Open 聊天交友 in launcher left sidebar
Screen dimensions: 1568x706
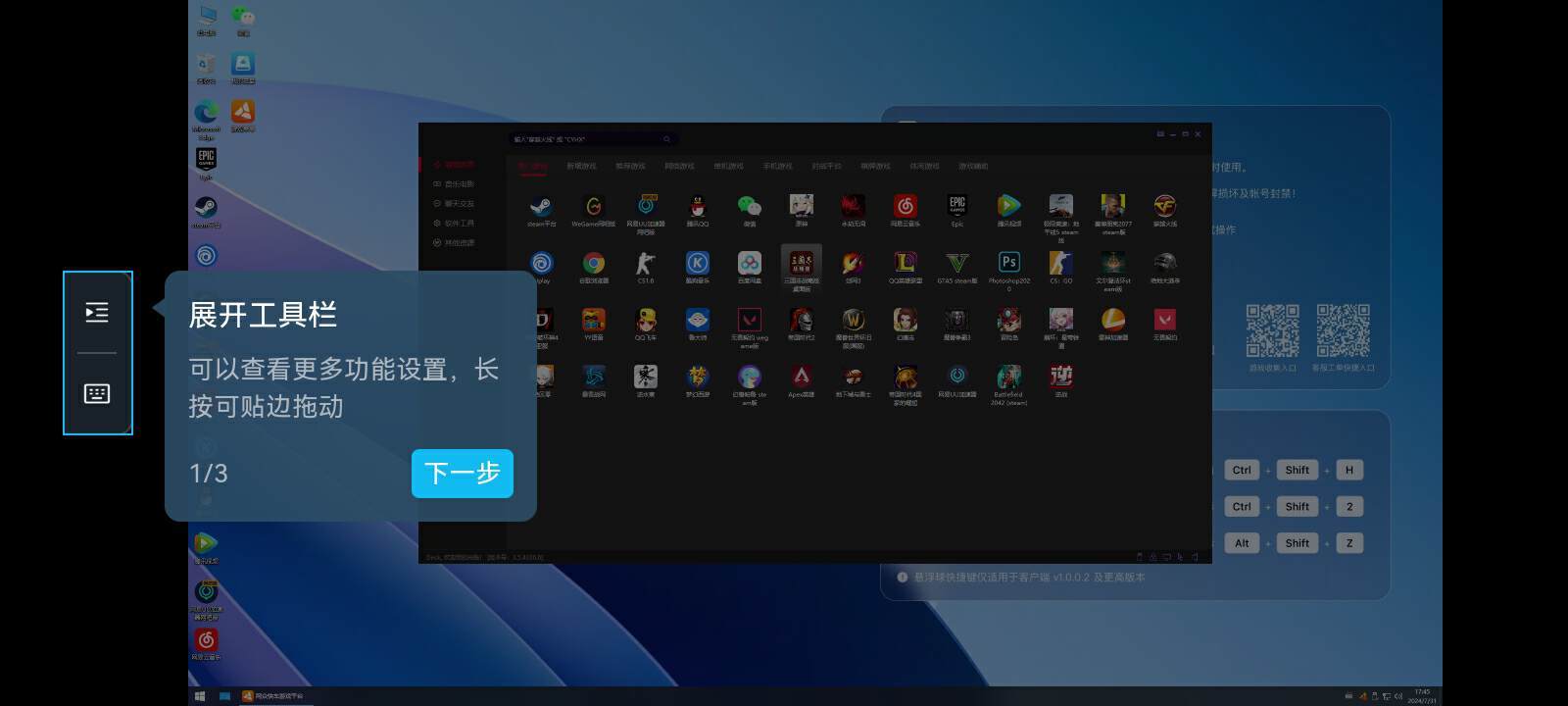(454, 204)
